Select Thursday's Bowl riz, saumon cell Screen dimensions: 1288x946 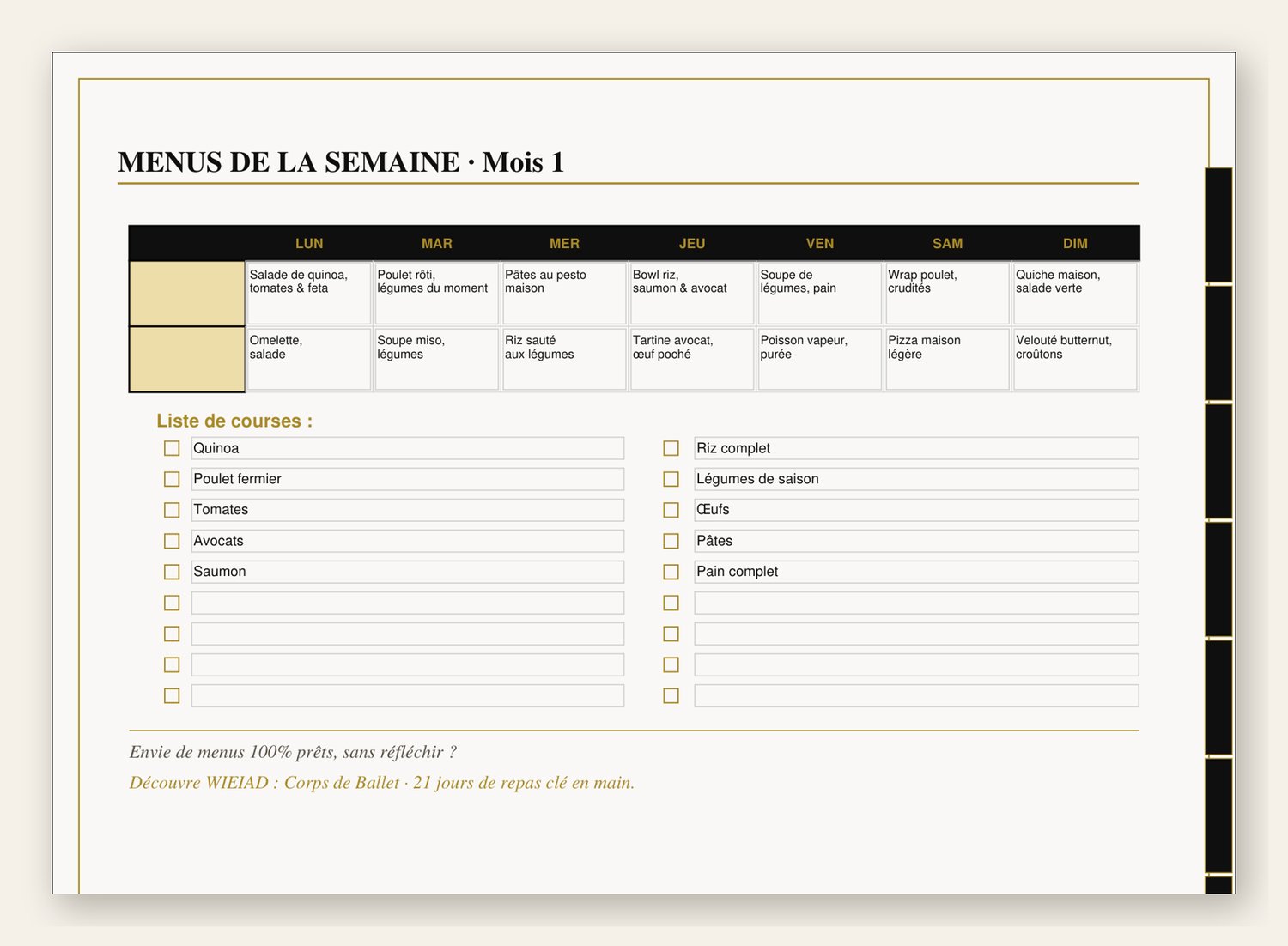692,293
